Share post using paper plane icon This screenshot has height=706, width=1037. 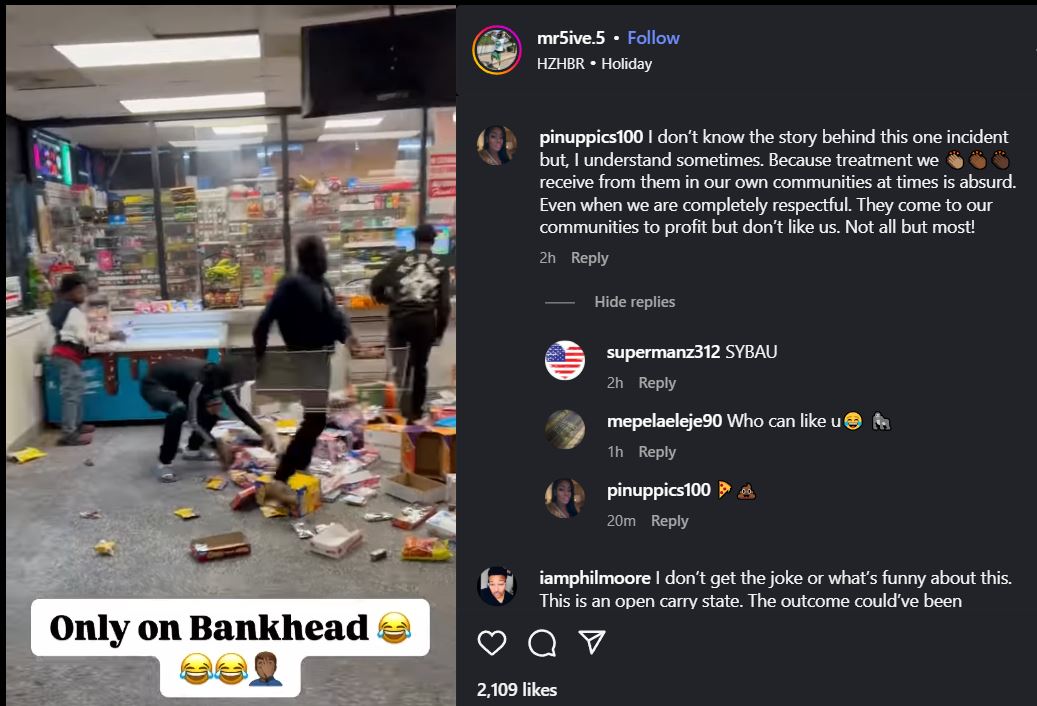coord(592,642)
